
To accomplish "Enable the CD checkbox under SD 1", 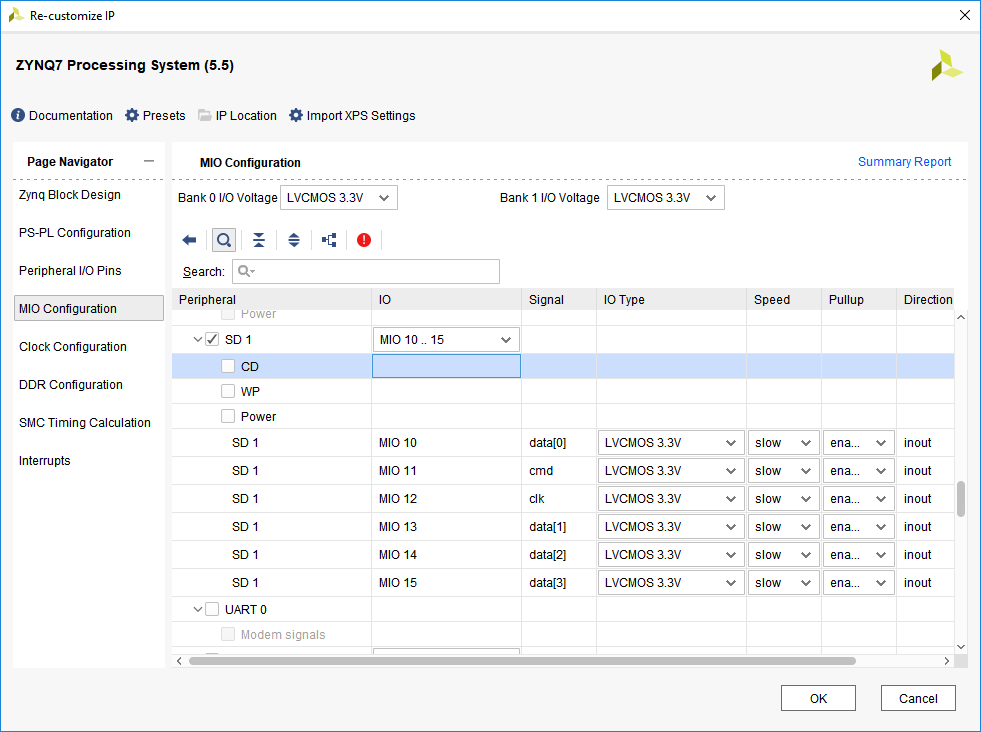I will click(x=228, y=366).
